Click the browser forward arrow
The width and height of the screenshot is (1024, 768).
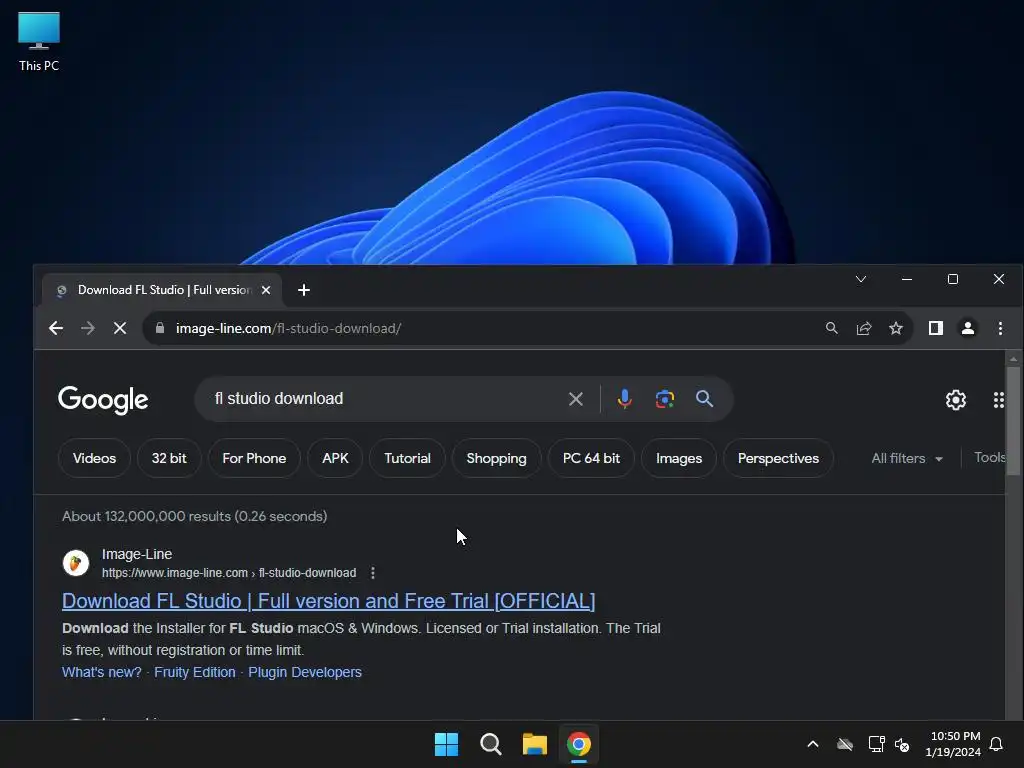pos(88,328)
